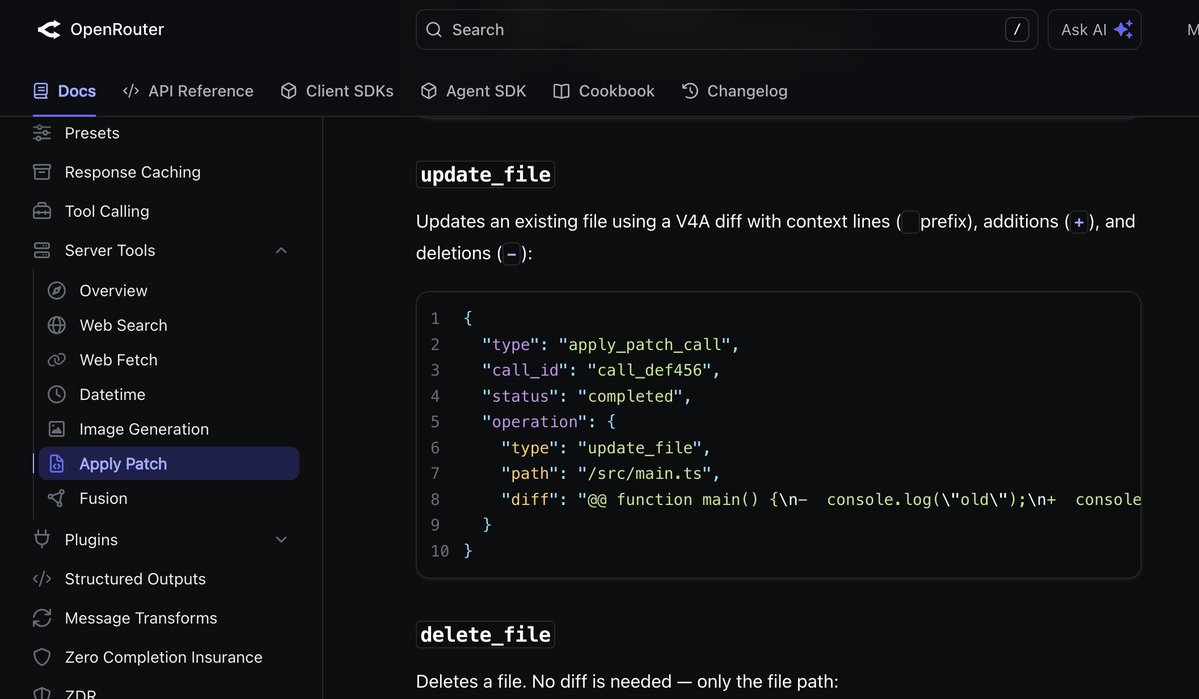Open the Changelog tab
The width and height of the screenshot is (1199, 699).
tap(734, 91)
